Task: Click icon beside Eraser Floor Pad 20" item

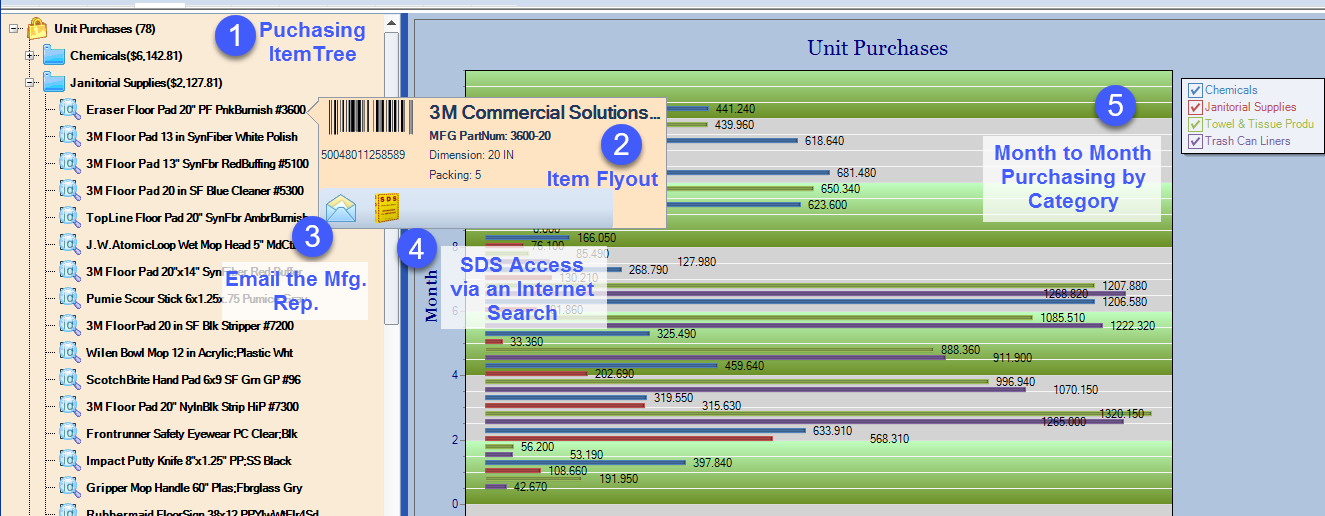Action: click(x=70, y=110)
